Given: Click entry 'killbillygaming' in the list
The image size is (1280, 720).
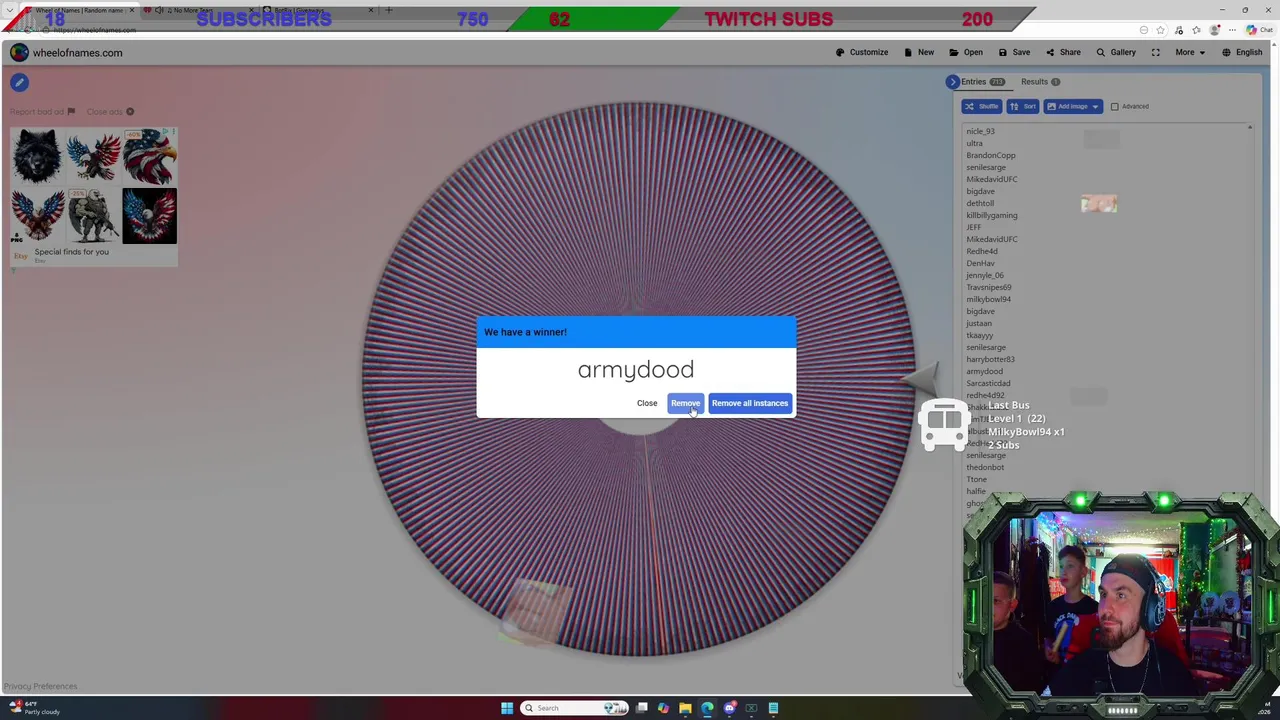Looking at the screenshot, I should 992,215.
